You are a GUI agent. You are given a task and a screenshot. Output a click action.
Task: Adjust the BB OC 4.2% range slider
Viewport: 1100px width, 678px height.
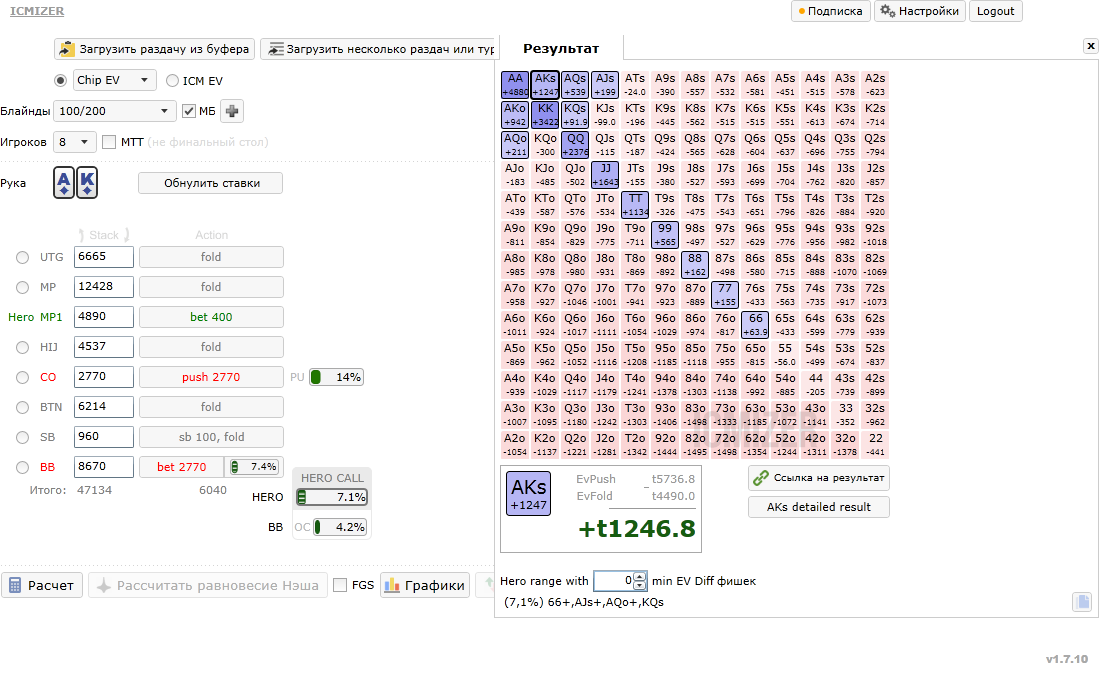340,527
